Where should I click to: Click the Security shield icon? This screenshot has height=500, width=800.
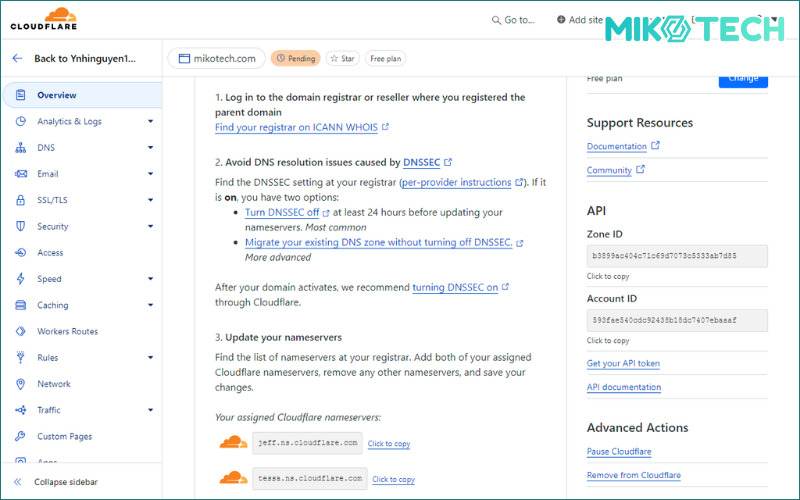20,226
